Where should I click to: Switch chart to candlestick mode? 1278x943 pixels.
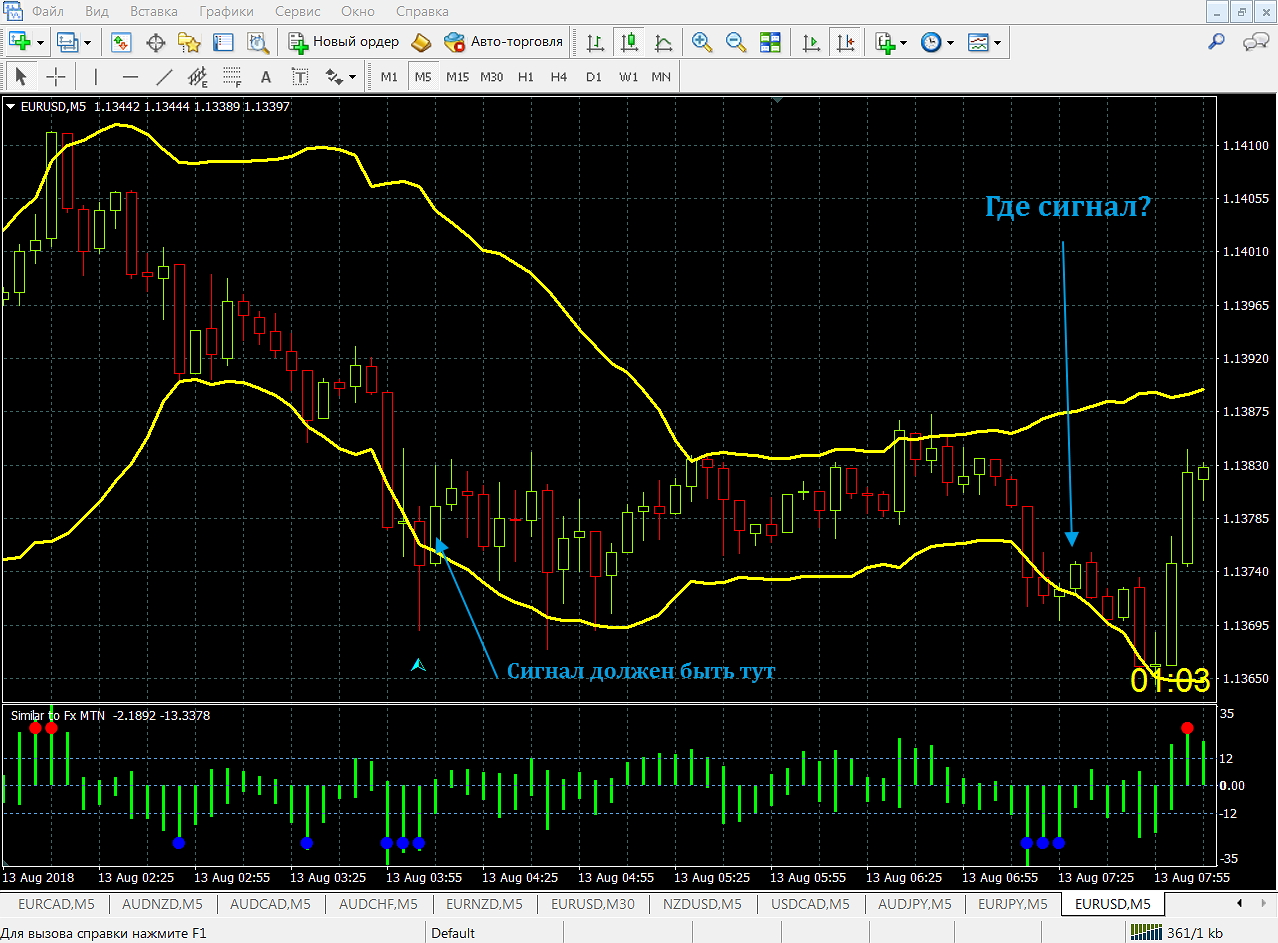(x=629, y=42)
